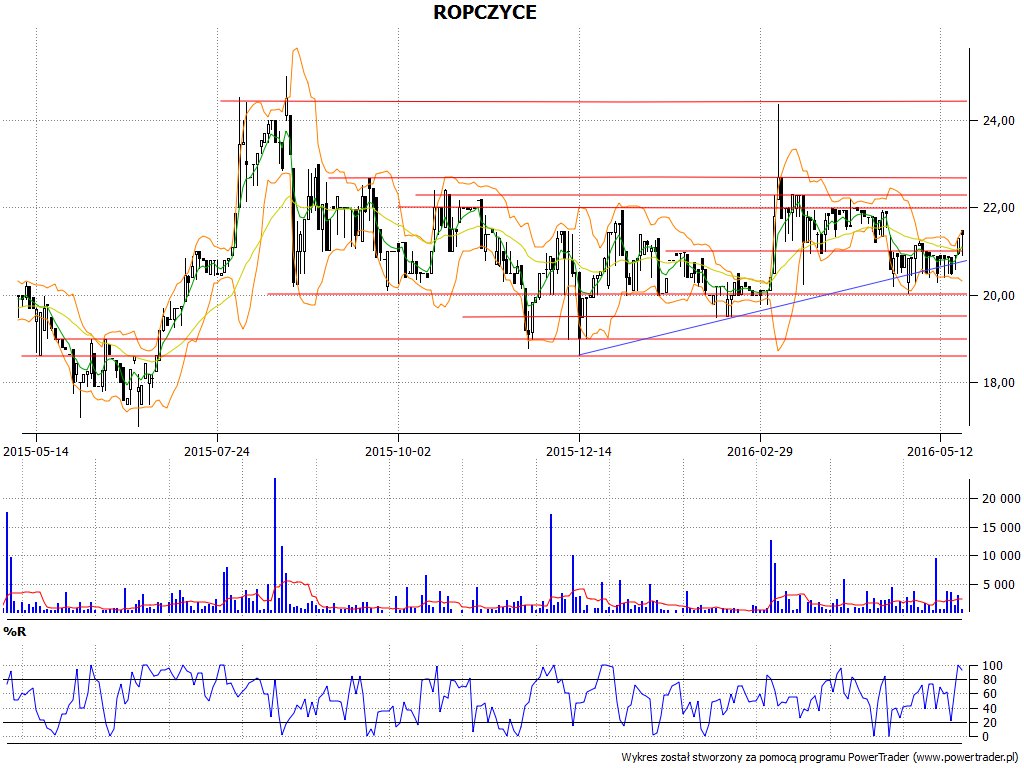
Task: Click the 20 level on %R axis
Action: (x=990, y=723)
